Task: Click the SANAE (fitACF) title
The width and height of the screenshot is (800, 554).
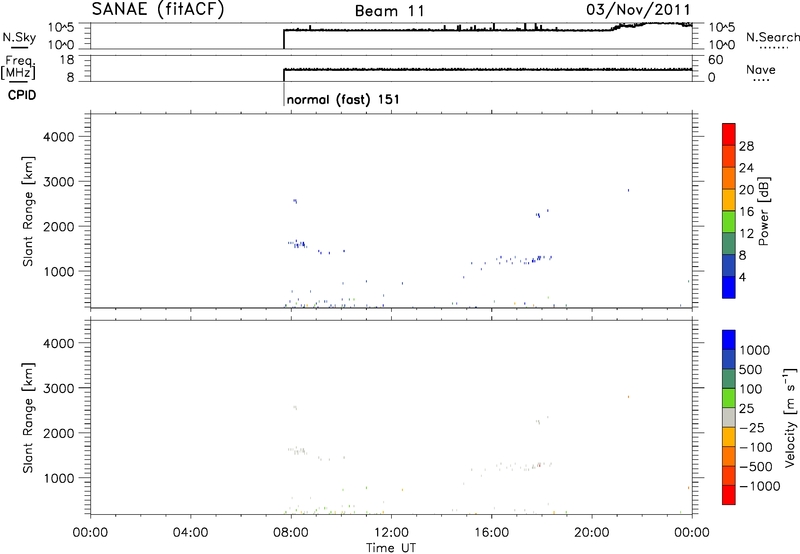Action: tap(158, 9)
